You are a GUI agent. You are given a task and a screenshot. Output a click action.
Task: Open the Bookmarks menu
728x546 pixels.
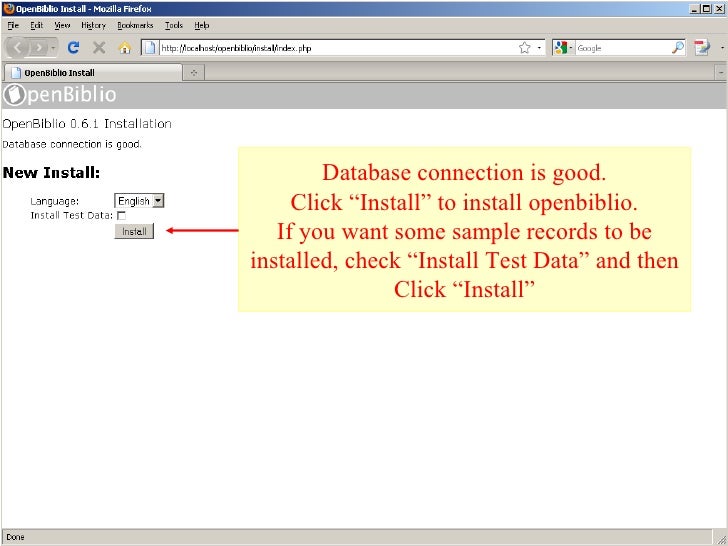click(135, 25)
